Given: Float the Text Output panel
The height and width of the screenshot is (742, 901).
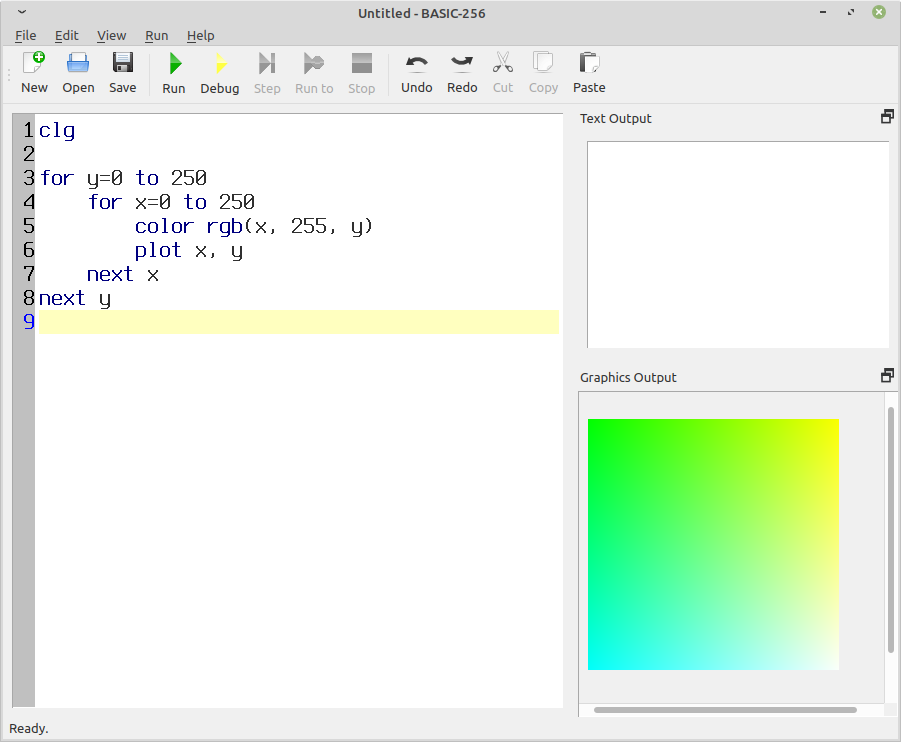Looking at the screenshot, I should 886,117.
